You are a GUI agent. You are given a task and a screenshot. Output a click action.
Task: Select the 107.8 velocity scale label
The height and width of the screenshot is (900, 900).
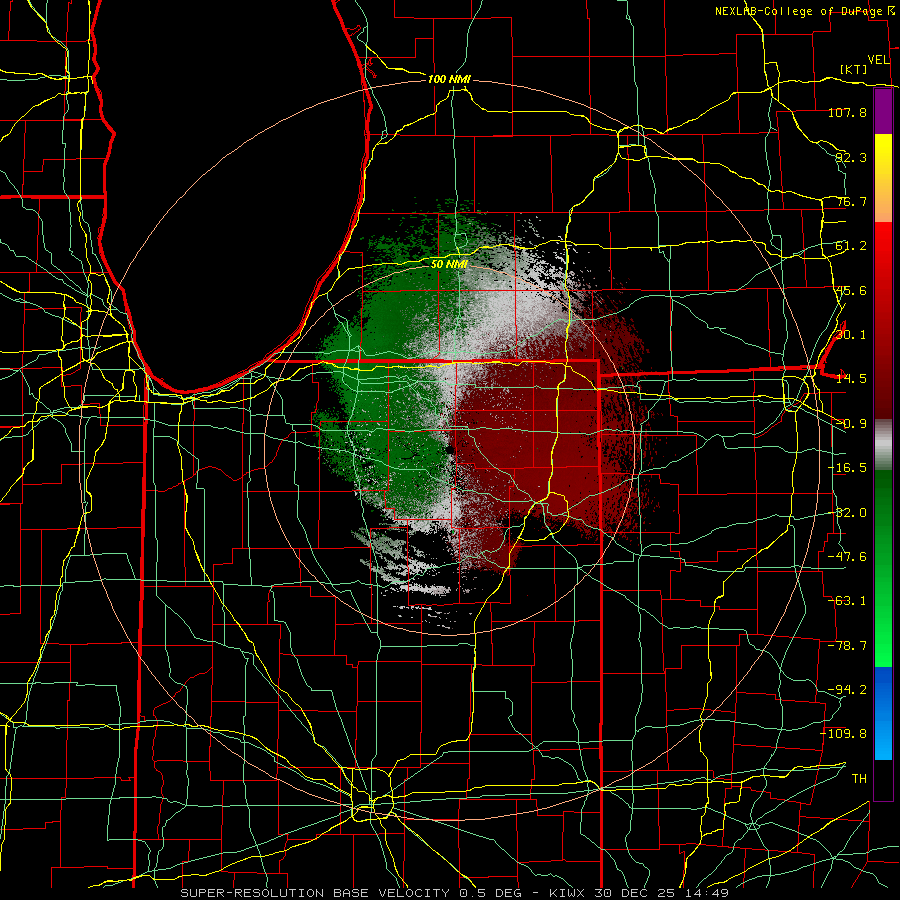coord(847,112)
